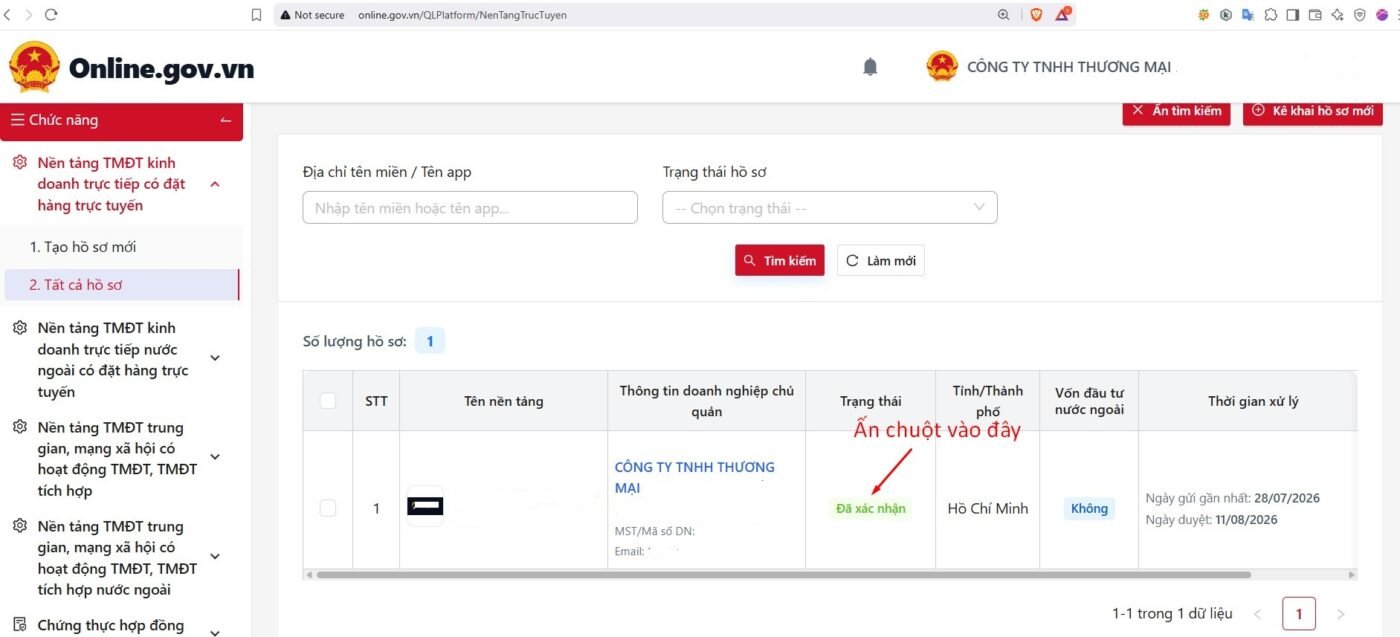Click the 'Địa chỉ tên miền / Tên app' input
1400x637 pixels.
pos(470,208)
